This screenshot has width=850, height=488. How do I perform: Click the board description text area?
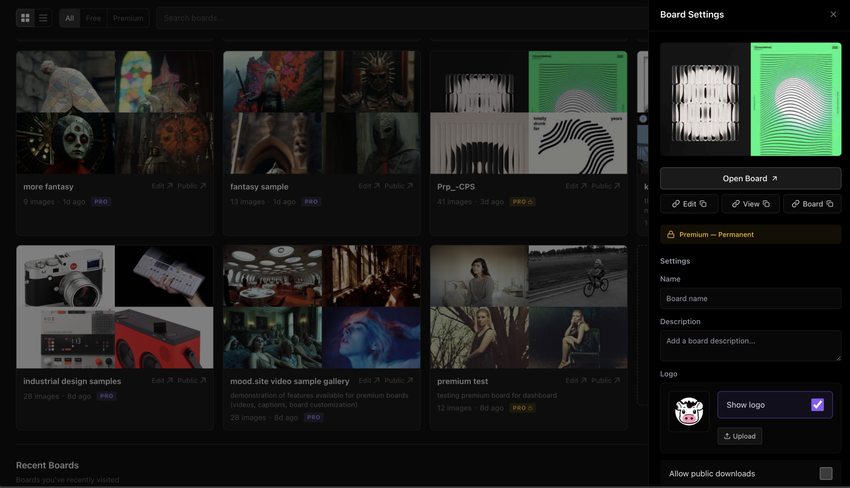tap(750, 345)
